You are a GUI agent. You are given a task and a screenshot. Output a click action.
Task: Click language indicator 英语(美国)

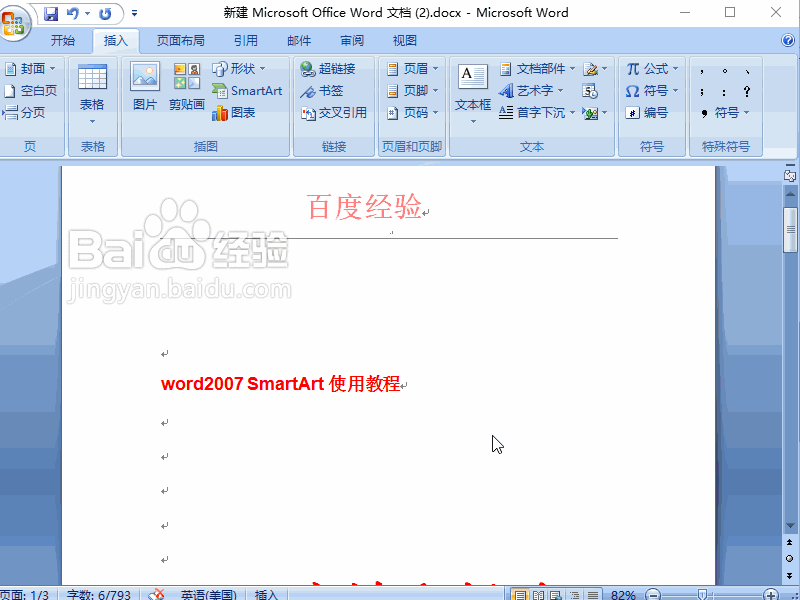click(x=209, y=595)
